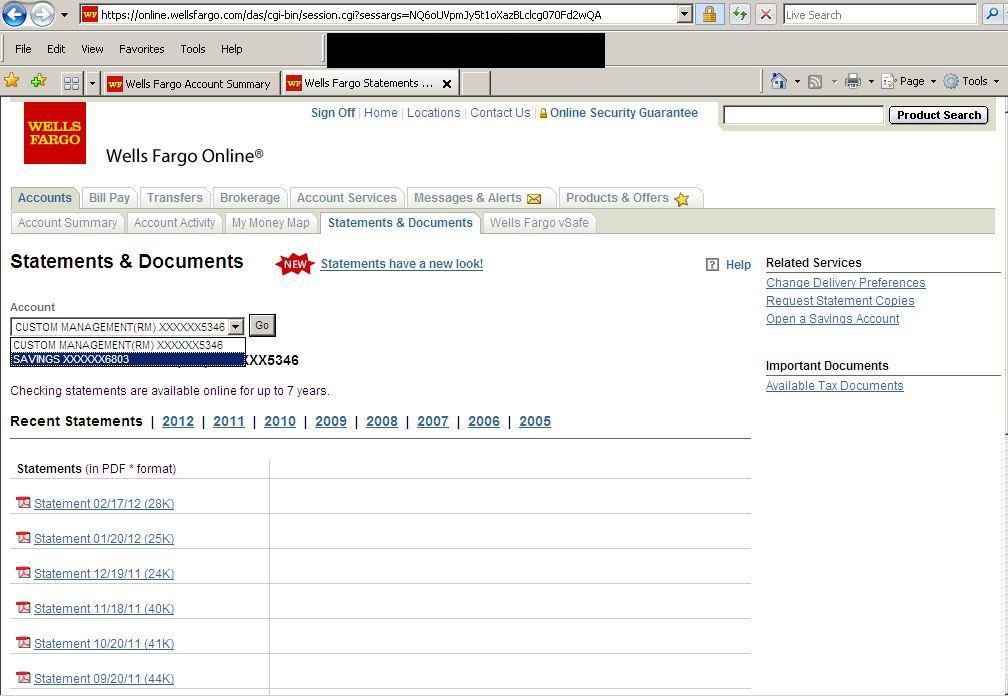The height and width of the screenshot is (696, 1008).
Task: Open Request Statement Copies link
Action: pyautogui.click(x=840, y=301)
